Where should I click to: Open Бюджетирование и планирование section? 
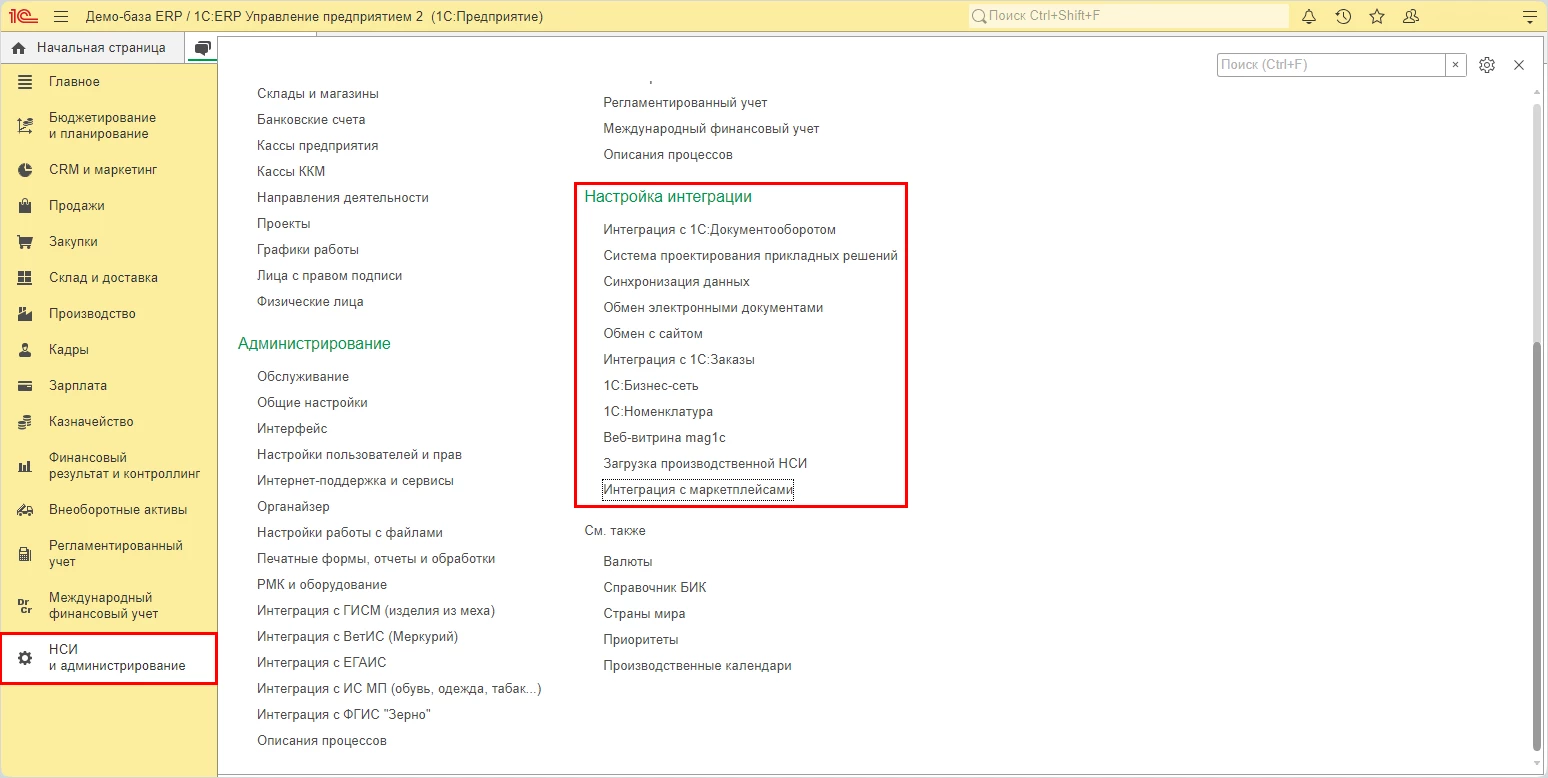click(109, 126)
